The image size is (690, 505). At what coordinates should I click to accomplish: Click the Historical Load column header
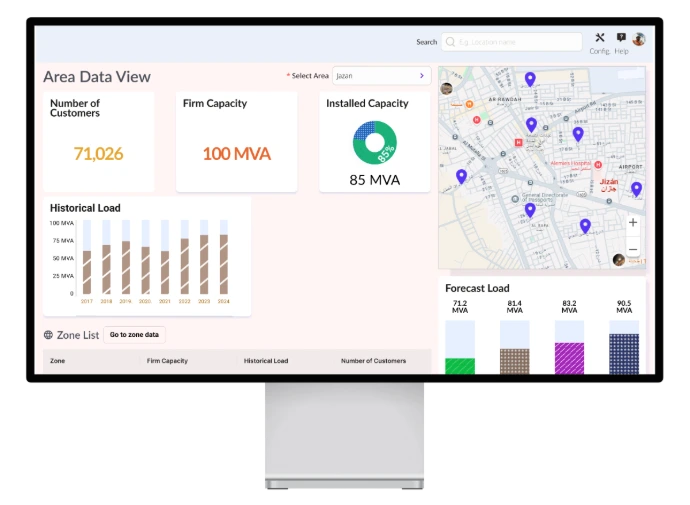point(266,361)
